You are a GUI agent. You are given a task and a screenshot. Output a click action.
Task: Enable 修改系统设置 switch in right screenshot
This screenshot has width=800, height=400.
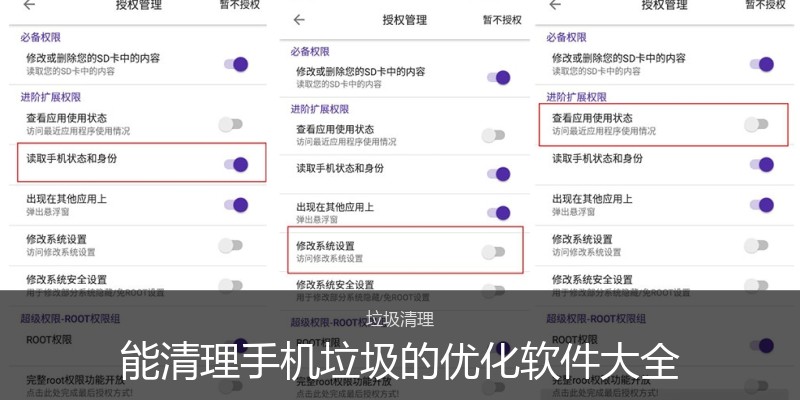coord(756,246)
